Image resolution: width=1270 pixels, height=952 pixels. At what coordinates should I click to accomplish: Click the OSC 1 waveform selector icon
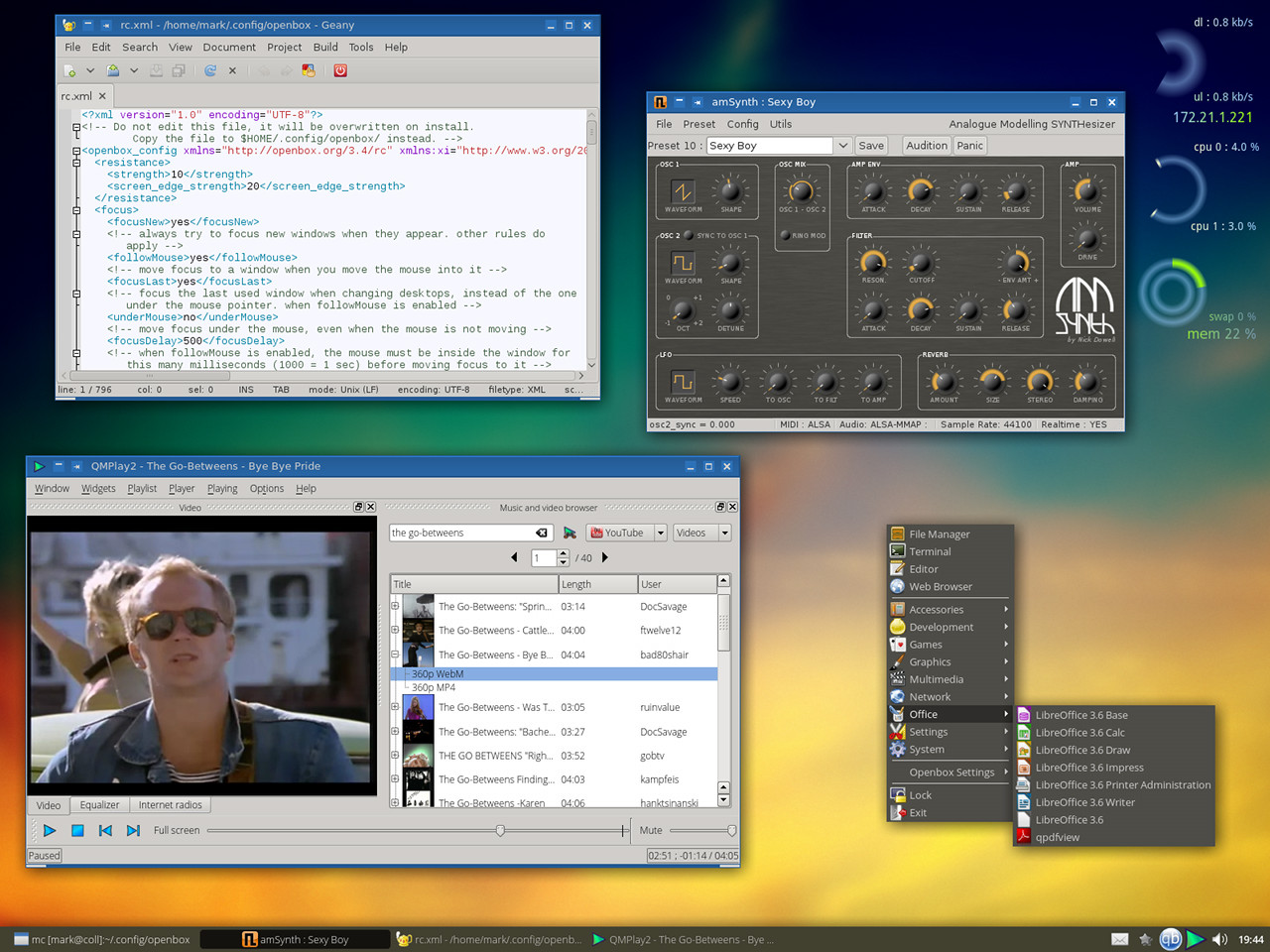(683, 190)
